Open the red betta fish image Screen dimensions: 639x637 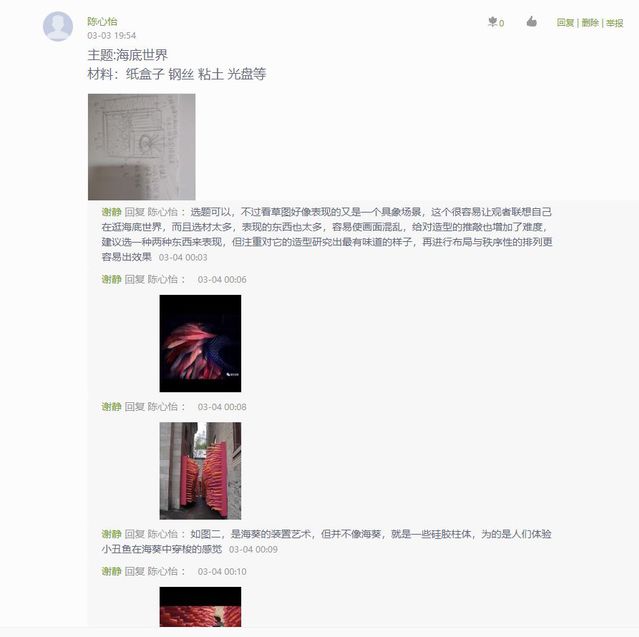tap(200, 343)
